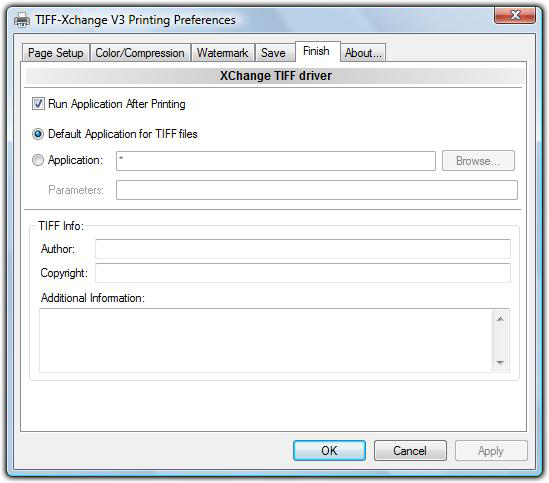Uncheck Run Application After Printing

coord(38,104)
